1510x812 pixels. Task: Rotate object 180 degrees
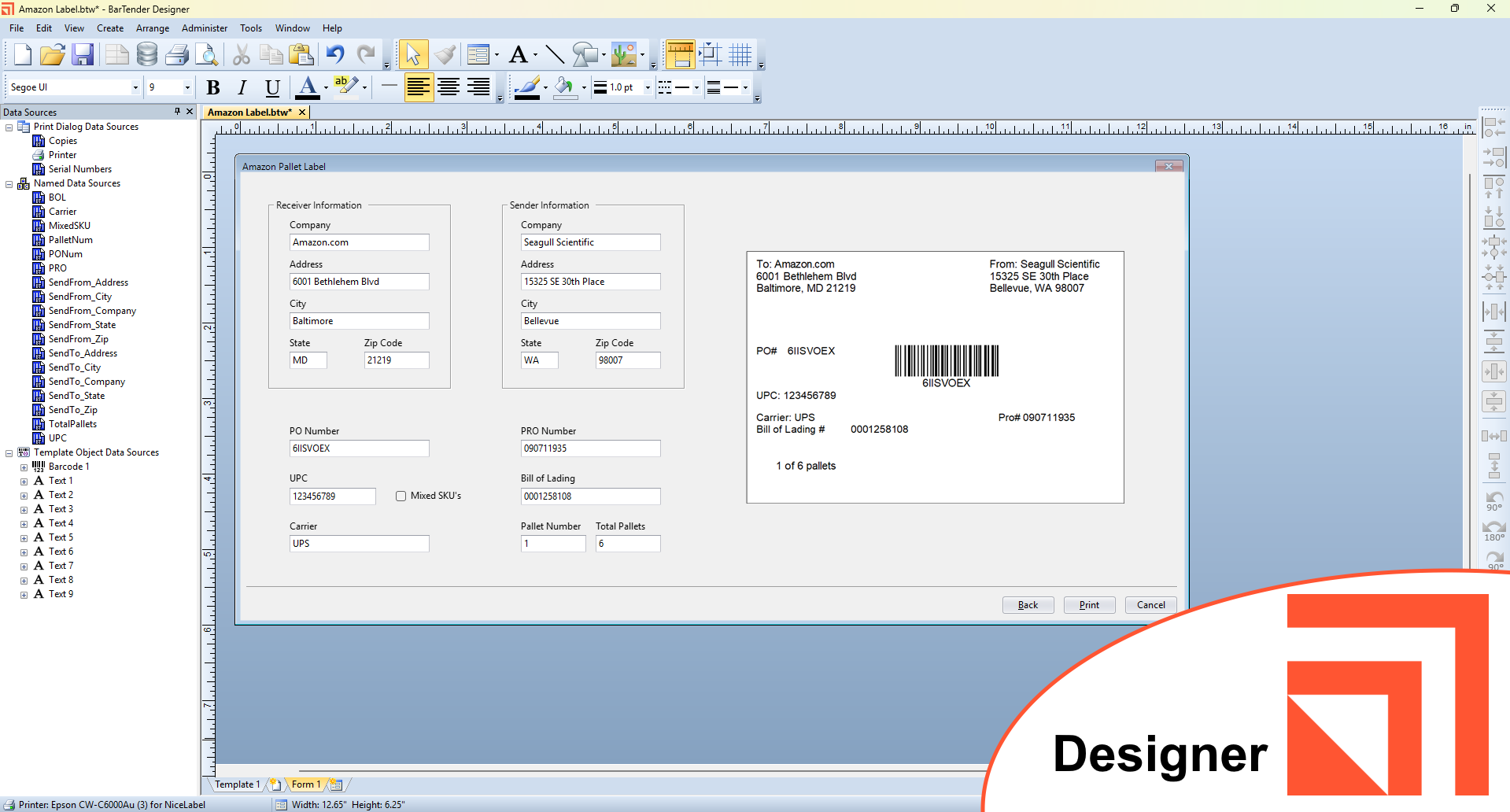(x=1493, y=531)
